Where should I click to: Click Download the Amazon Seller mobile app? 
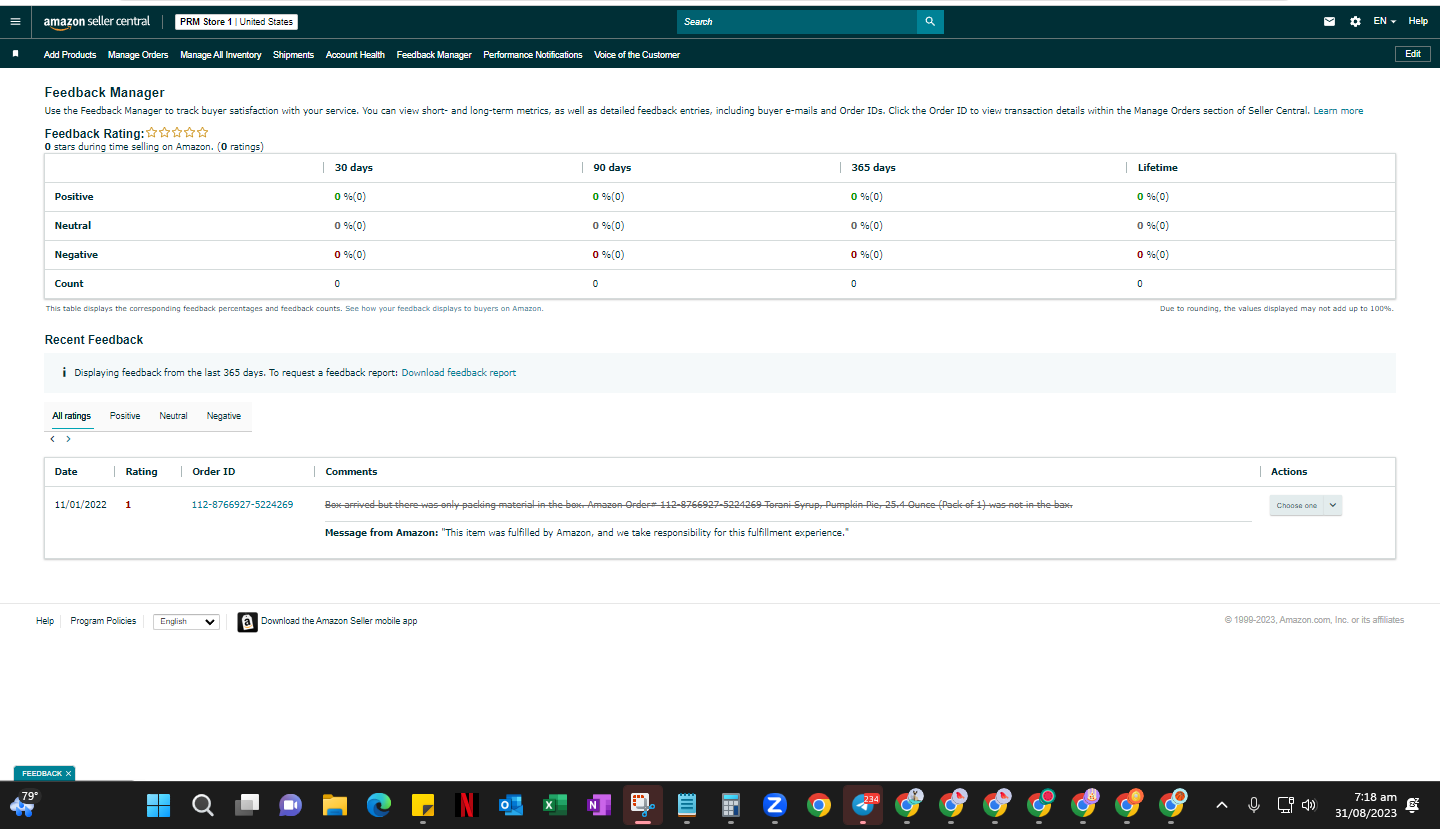pyautogui.click(x=339, y=621)
